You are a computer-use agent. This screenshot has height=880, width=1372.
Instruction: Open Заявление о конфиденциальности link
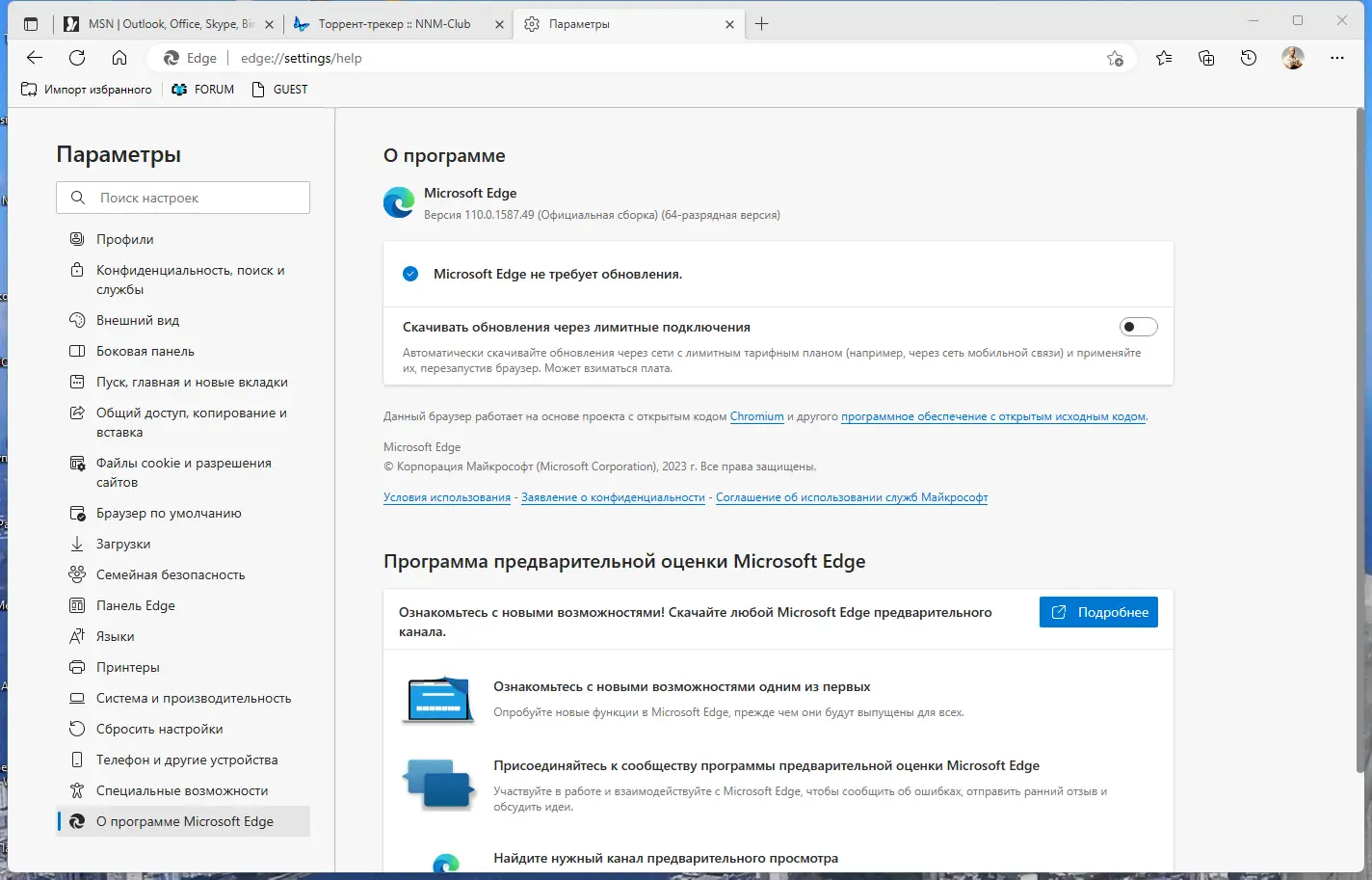pyautogui.click(x=613, y=497)
